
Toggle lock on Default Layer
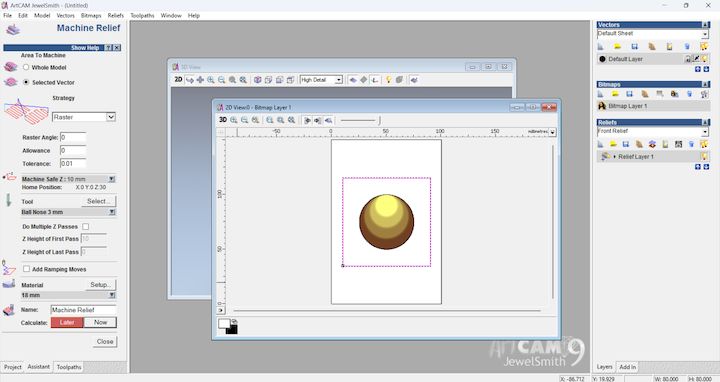pos(688,59)
